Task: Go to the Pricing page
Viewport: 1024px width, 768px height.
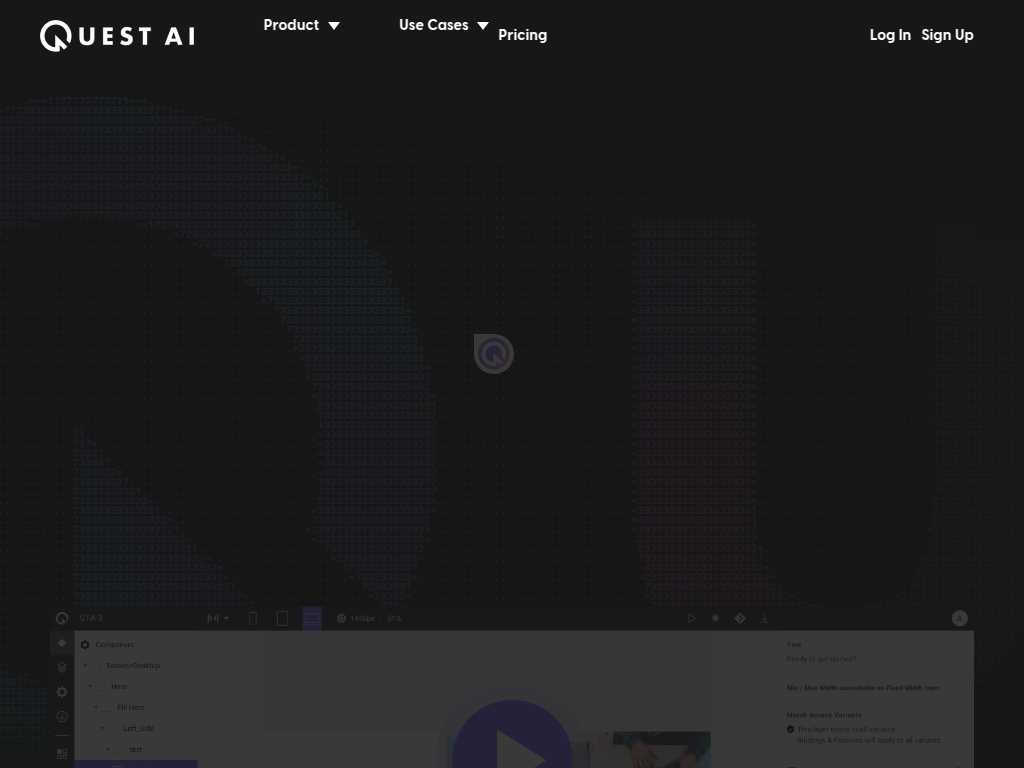Action: (522, 35)
